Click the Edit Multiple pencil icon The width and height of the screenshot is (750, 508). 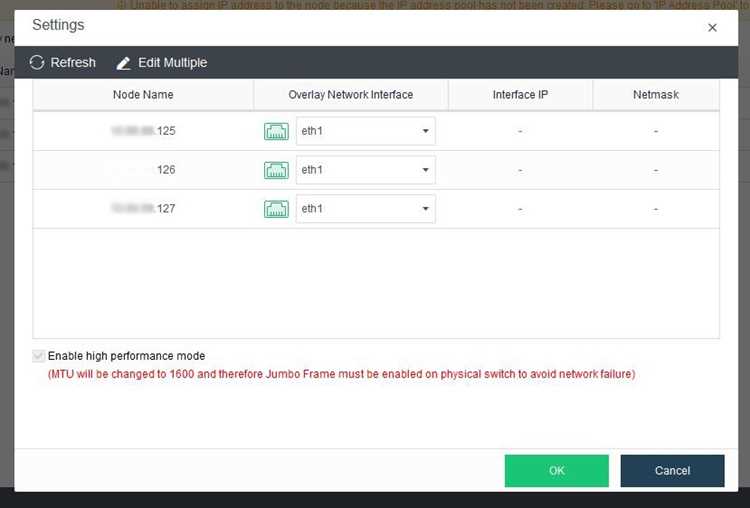[123, 63]
